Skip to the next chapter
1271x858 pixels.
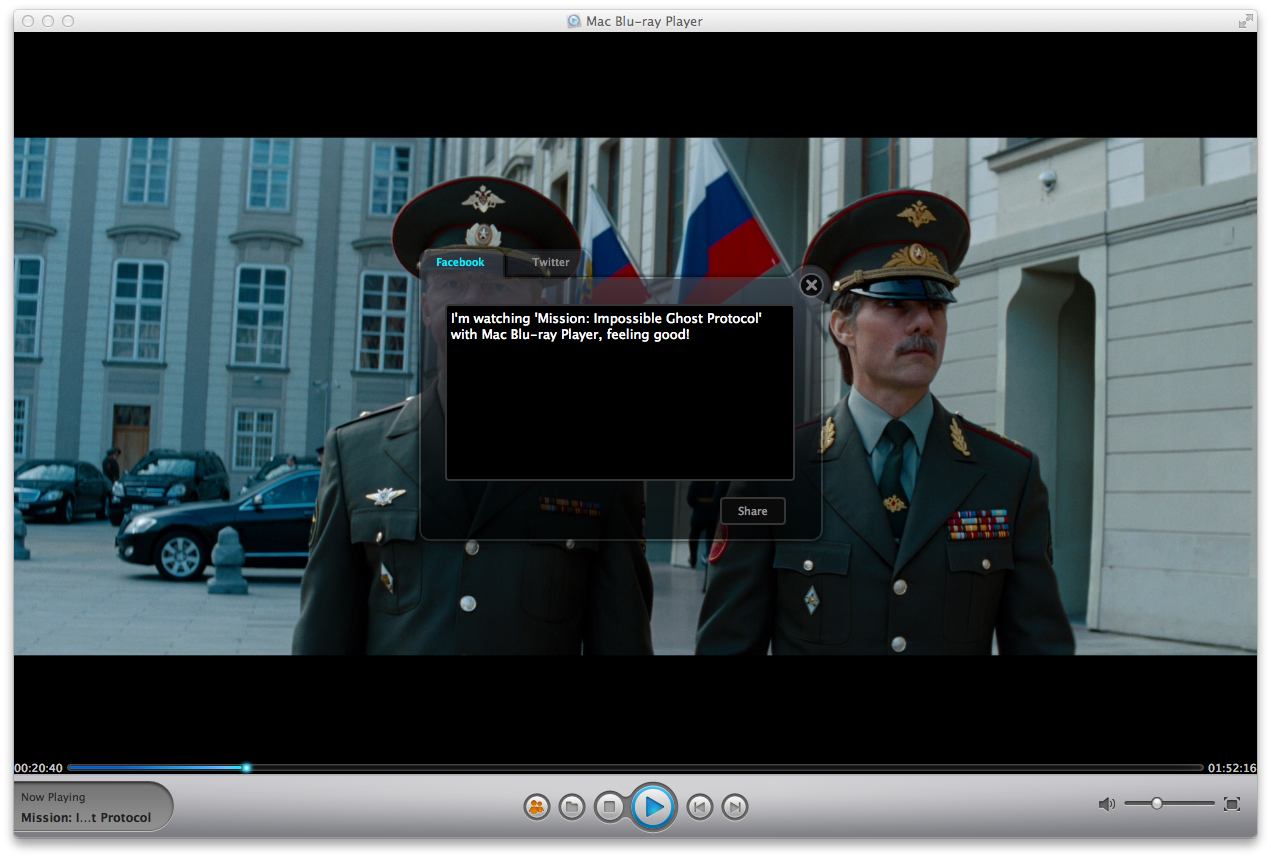pos(735,806)
